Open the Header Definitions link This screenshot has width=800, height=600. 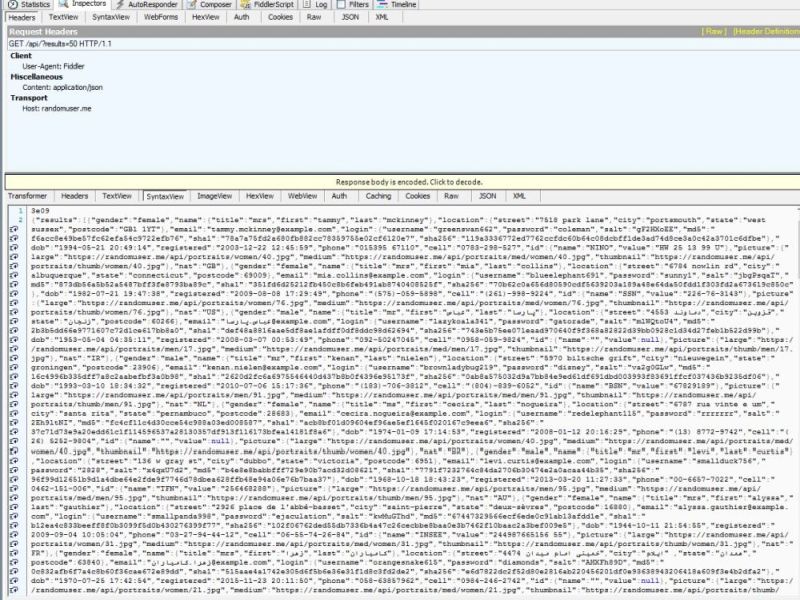tap(766, 32)
